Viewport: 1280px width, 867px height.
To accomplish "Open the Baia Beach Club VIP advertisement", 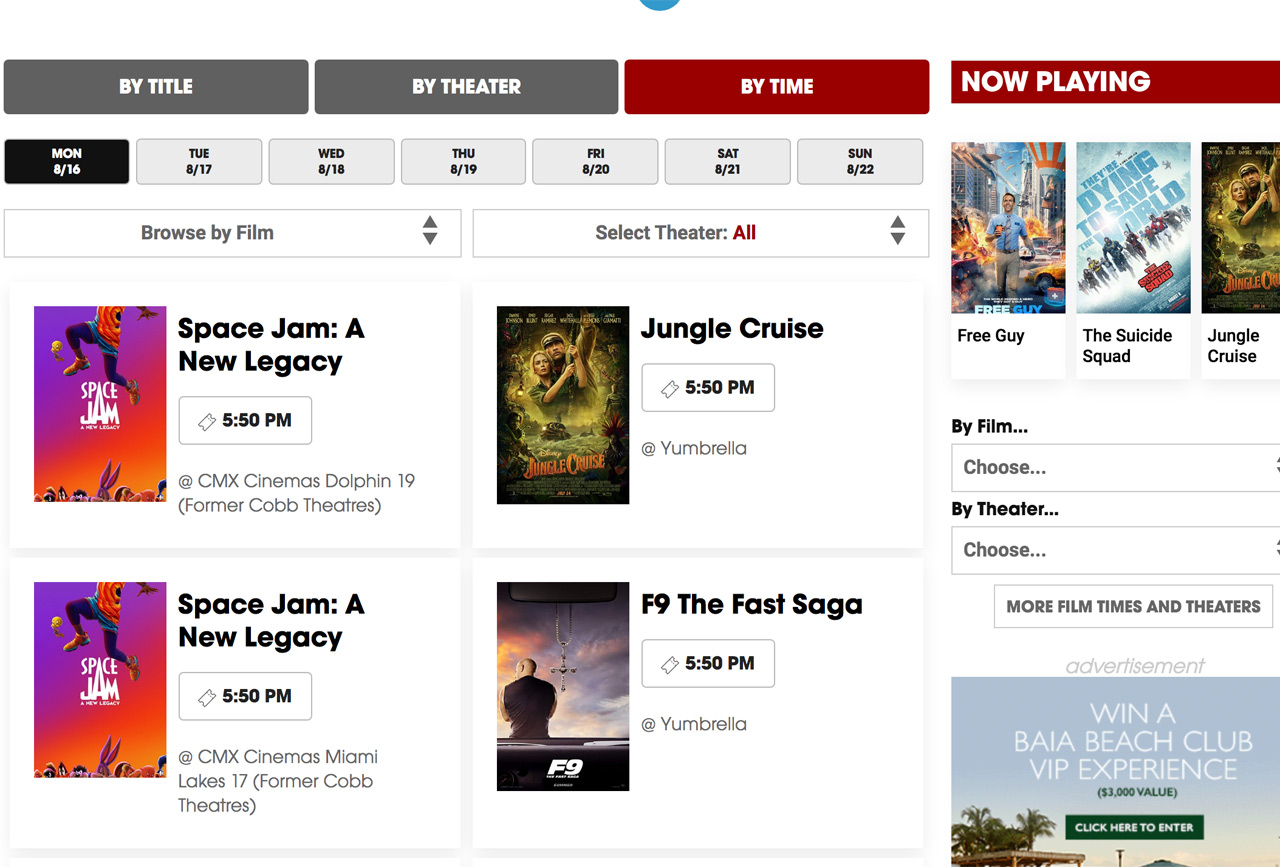I will point(1115,771).
